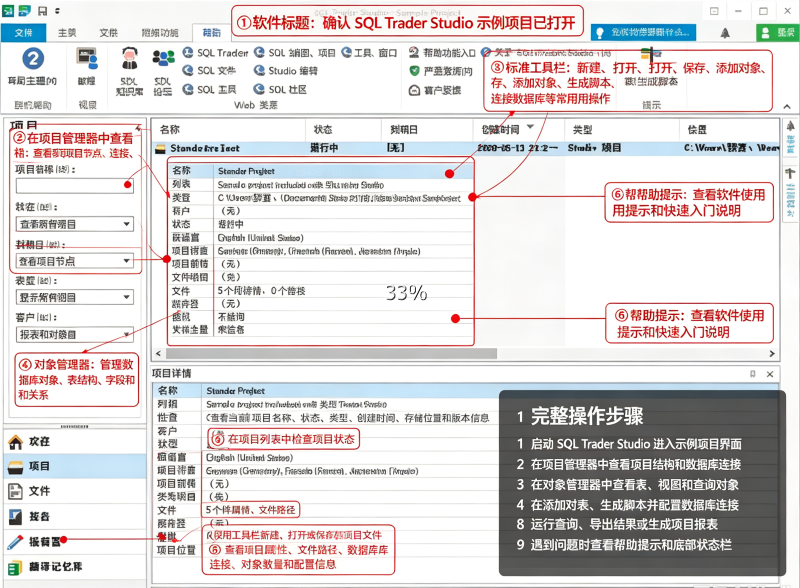The width and height of the screenshot is (800, 588).
Task: Click the green sign-in button at top-right
Action: click(778, 33)
